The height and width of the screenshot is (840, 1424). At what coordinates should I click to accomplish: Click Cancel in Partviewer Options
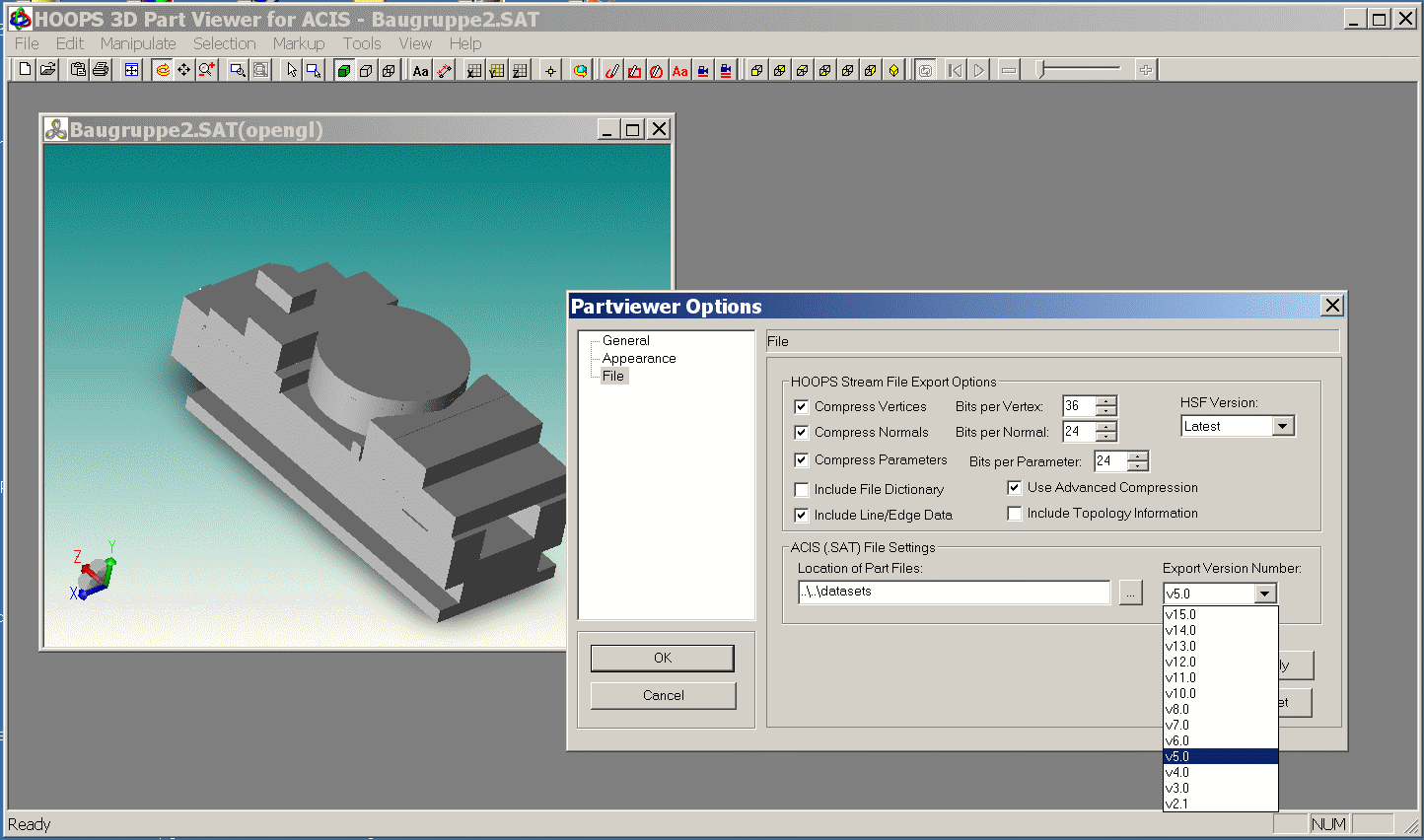point(663,695)
